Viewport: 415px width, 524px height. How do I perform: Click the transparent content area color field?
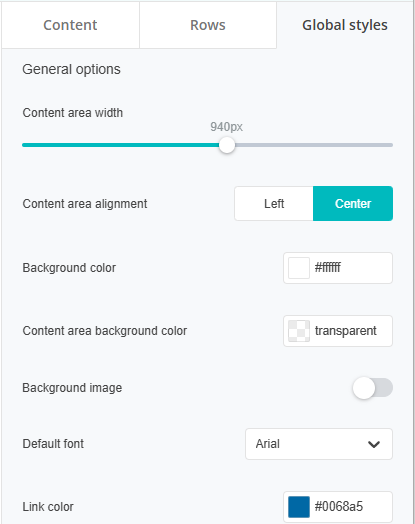(338, 331)
